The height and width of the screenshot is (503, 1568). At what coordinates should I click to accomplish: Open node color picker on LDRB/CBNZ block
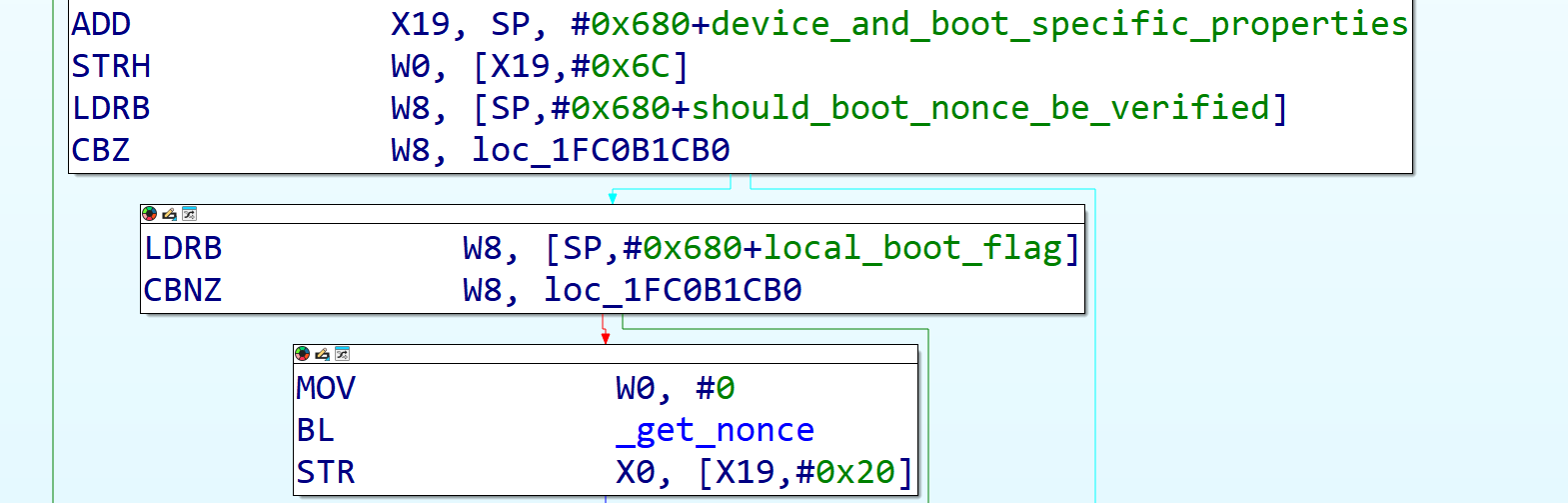click(150, 214)
